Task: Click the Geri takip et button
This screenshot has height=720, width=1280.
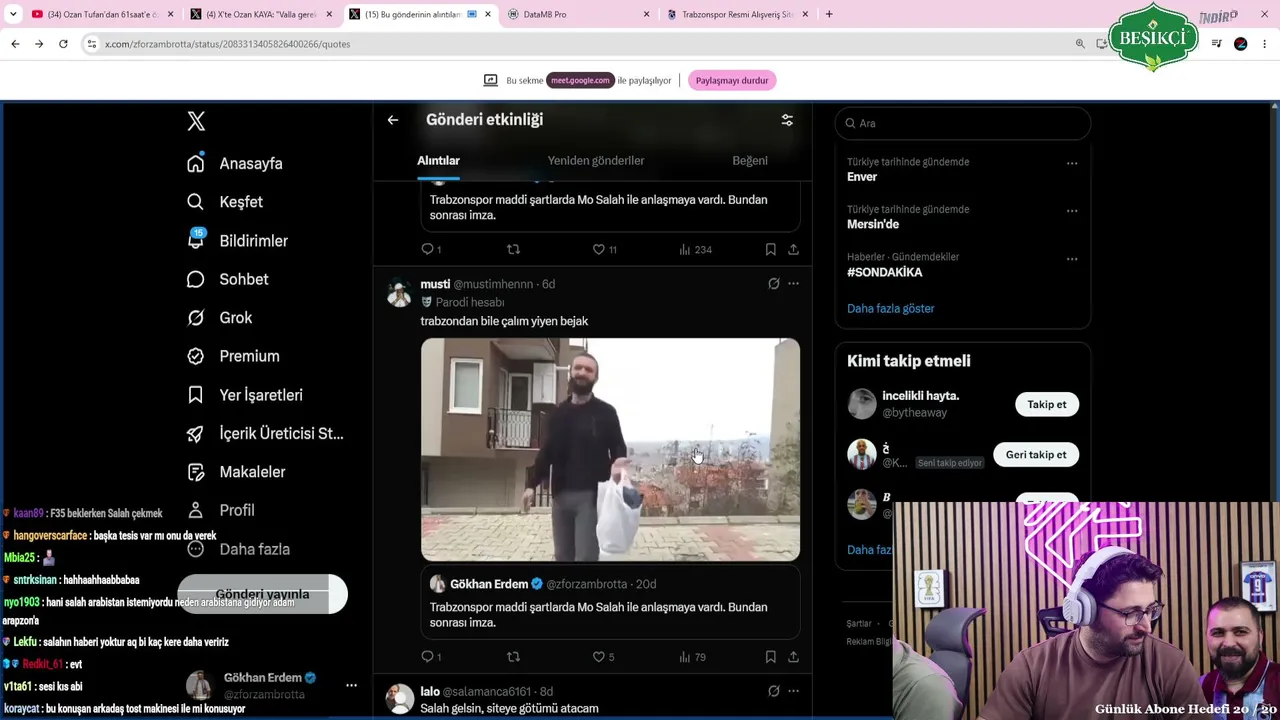Action: pyautogui.click(x=1036, y=454)
